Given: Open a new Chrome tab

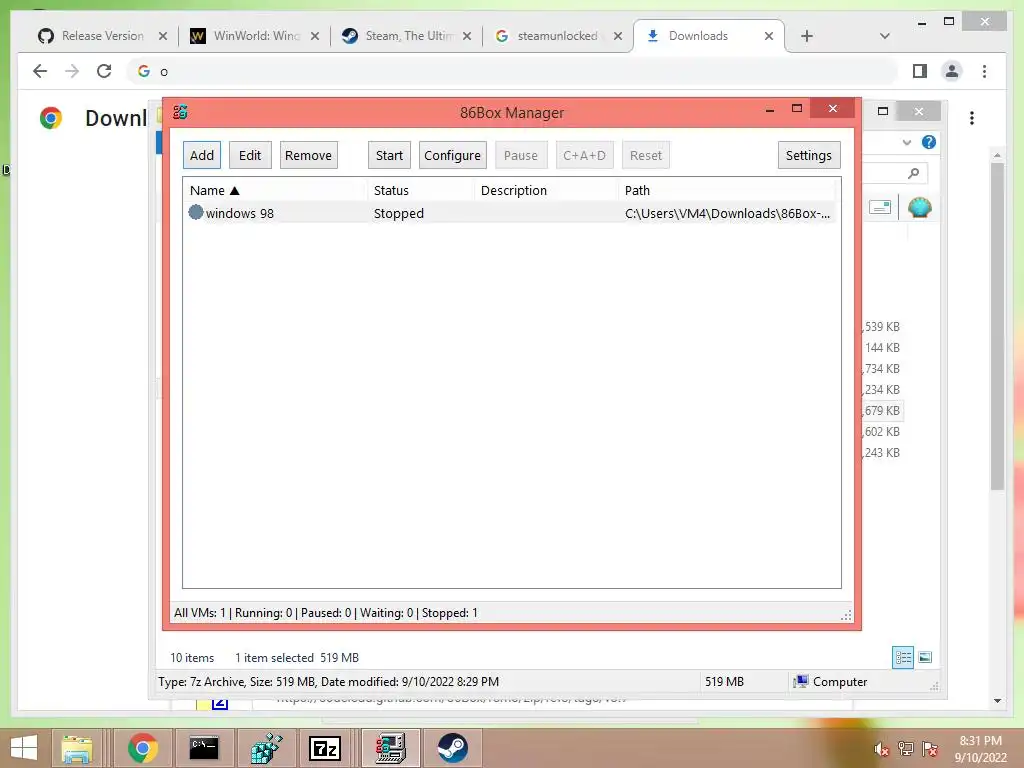Looking at the screenshot, I should pyautogui.click(x=807, y=36).
